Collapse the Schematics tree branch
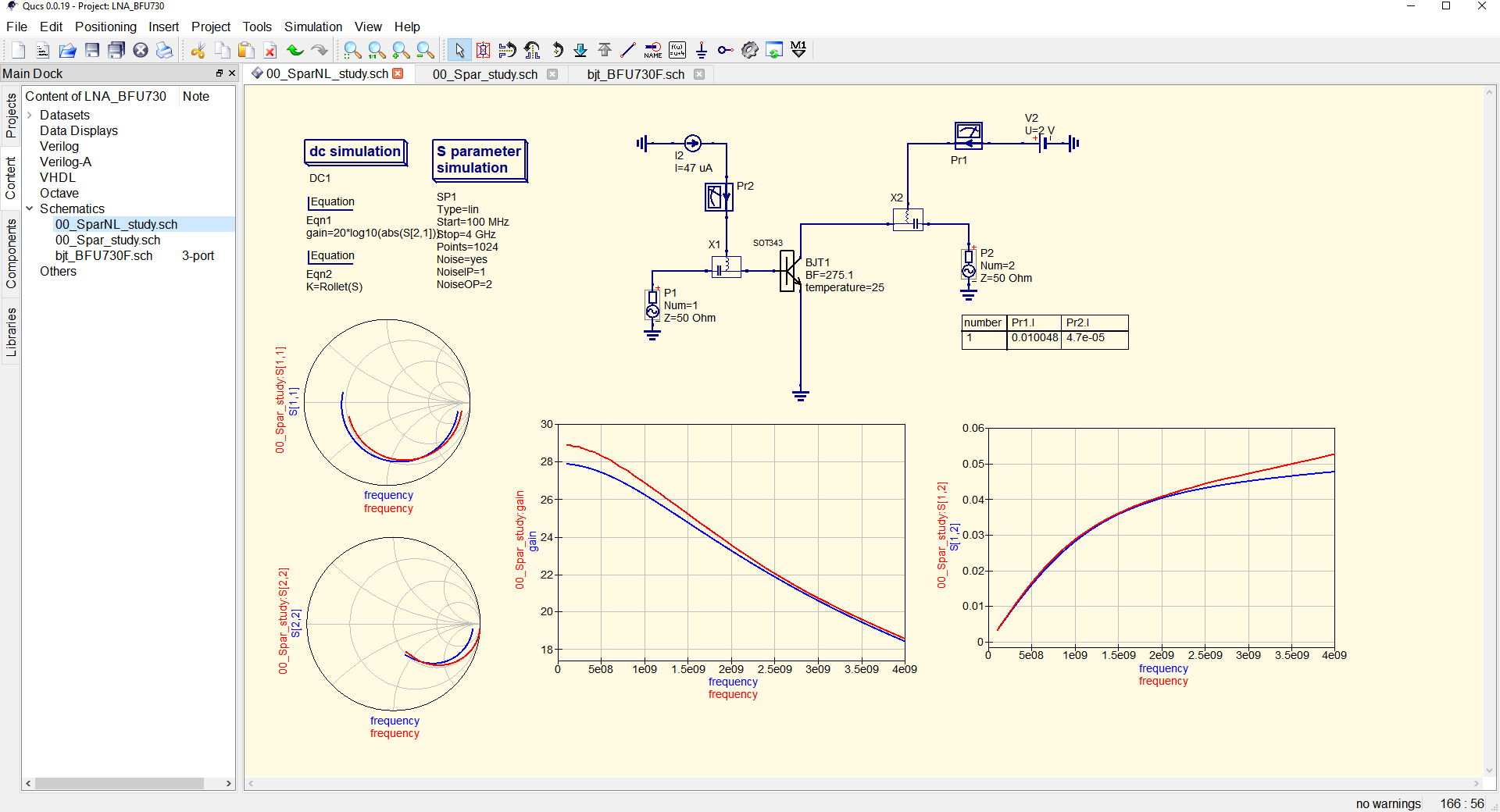1500x812 pixels. pyautogui.click(x=30, y=208)
